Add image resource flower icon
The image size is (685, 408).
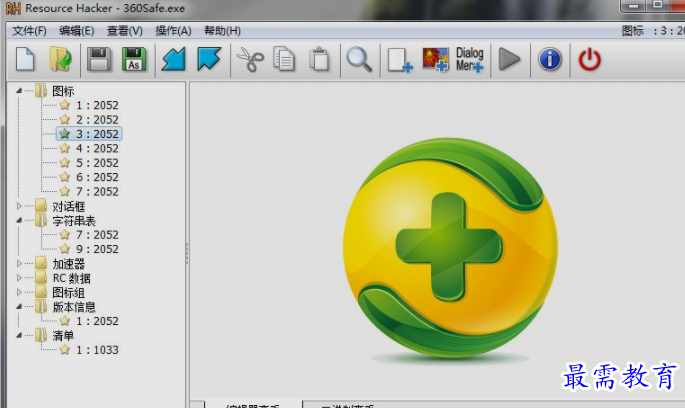pyautogui.click(x=435, y=59)
